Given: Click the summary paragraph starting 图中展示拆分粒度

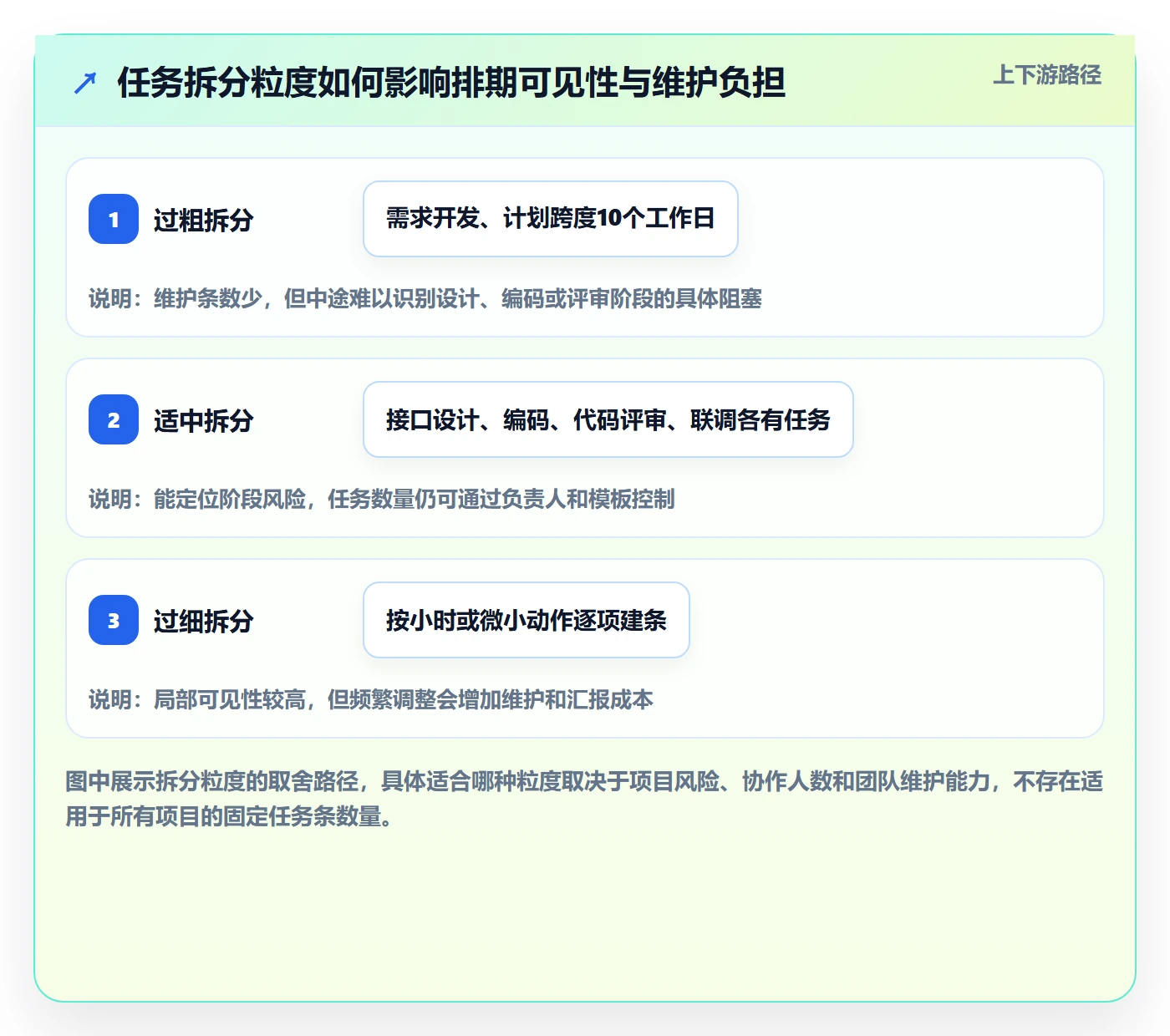Looking at the screenshot, I should 584,799.
